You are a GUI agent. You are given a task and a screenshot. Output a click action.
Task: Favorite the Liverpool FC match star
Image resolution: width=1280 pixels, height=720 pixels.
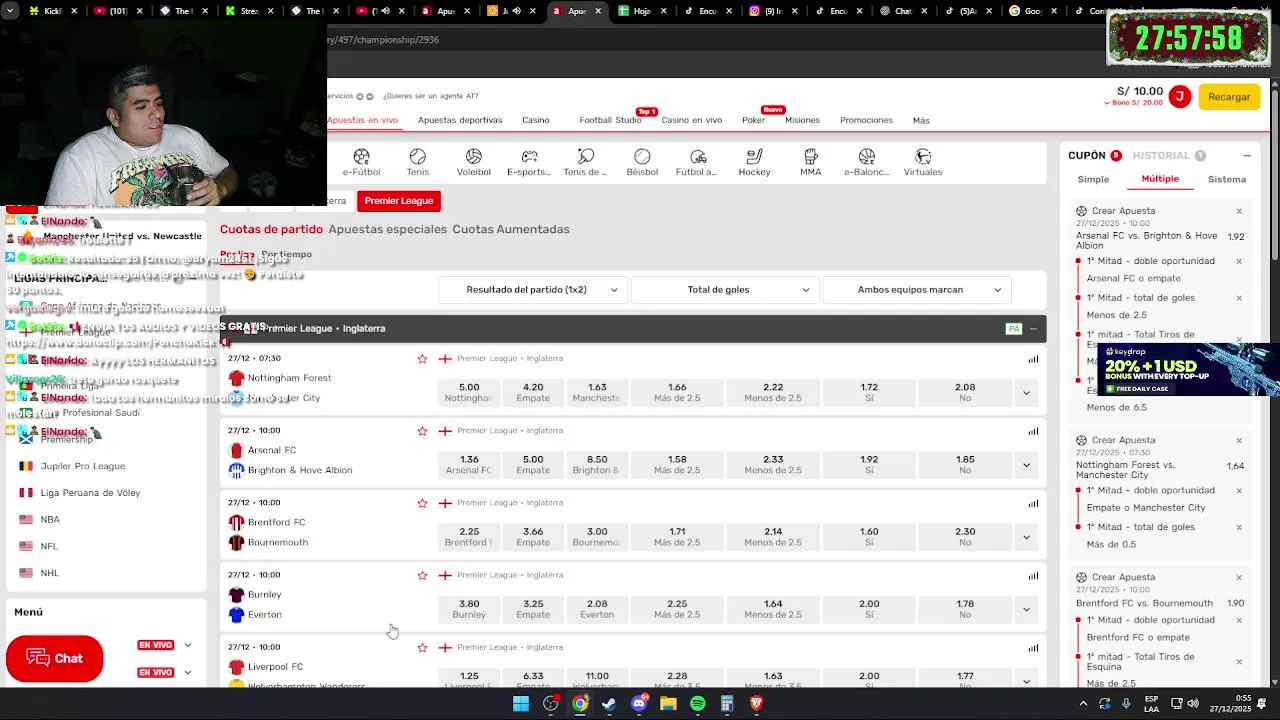422,647
